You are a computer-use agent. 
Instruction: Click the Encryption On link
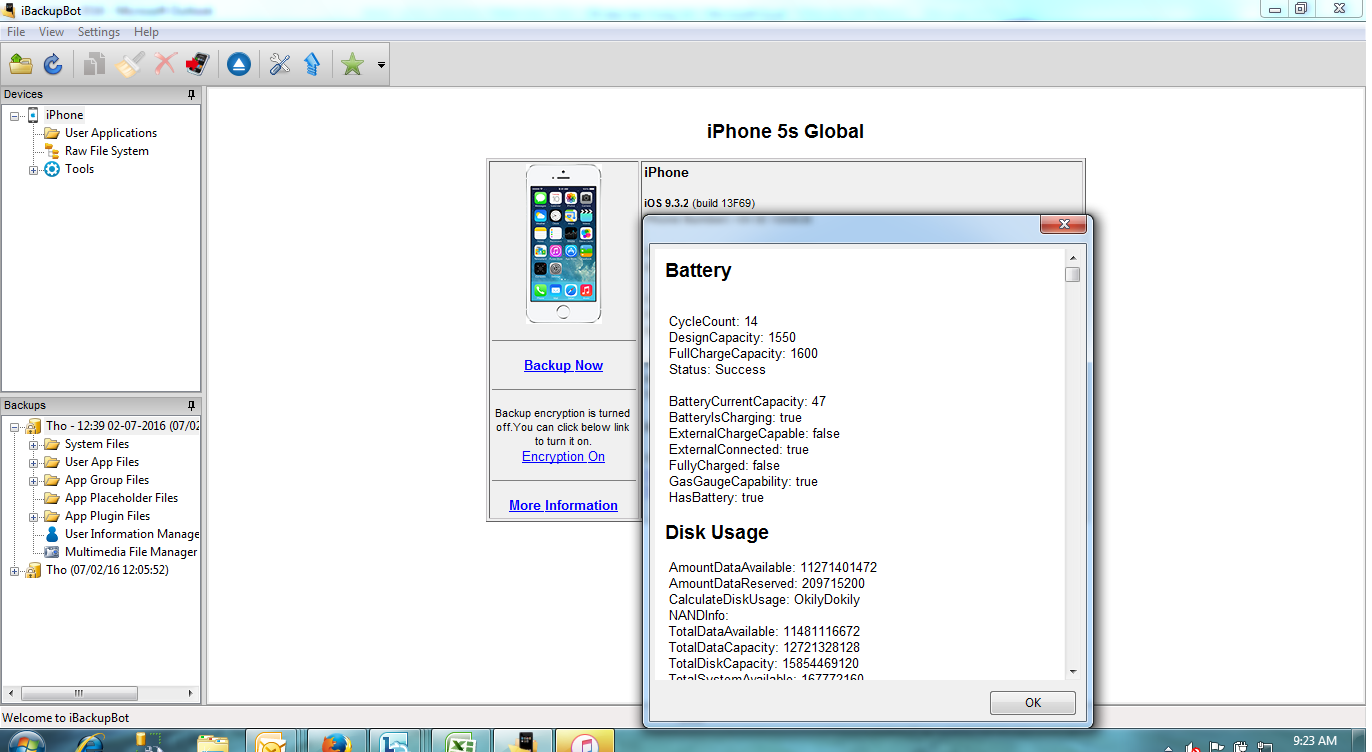(564, 456)
